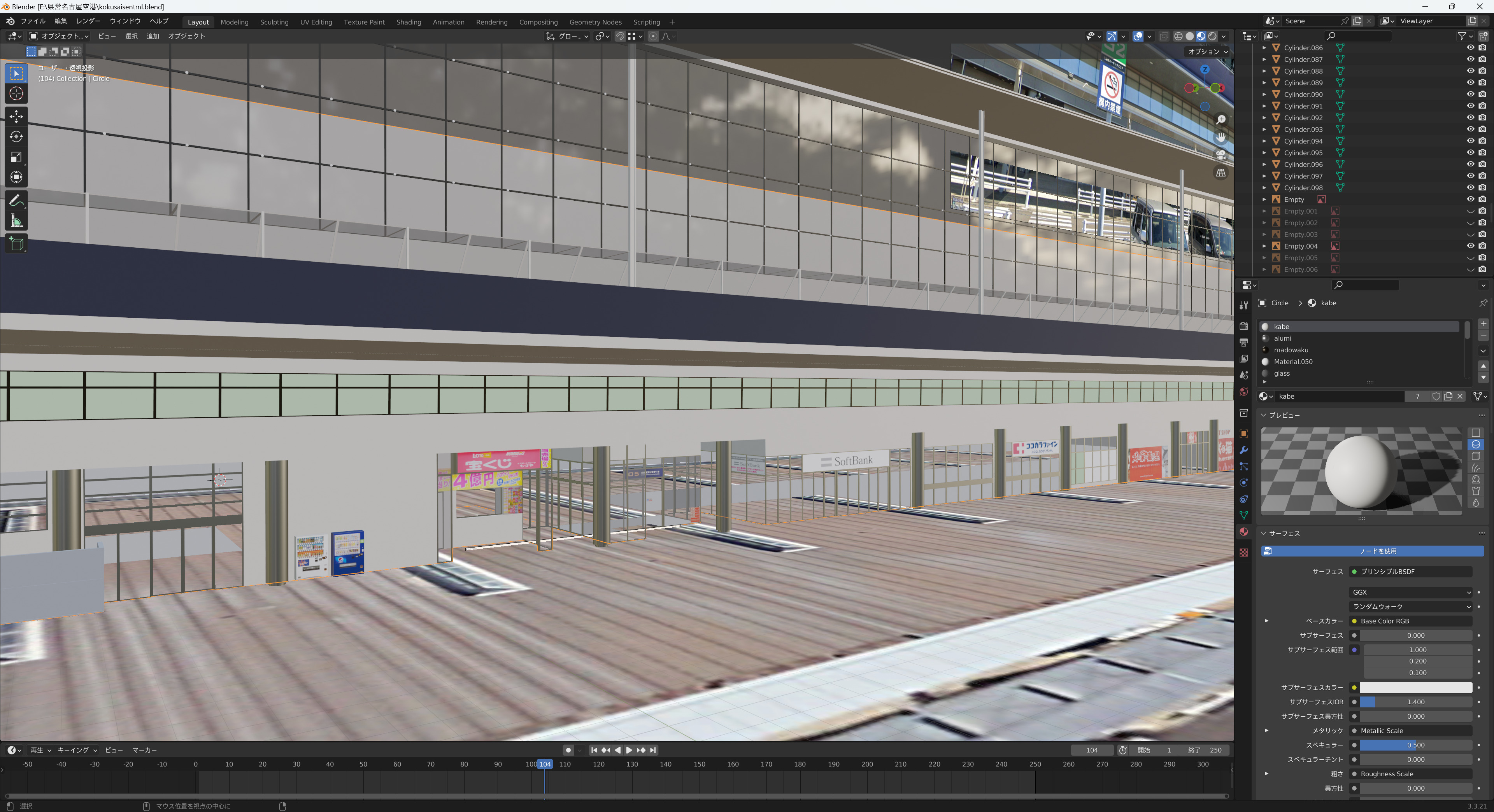The height and width of the screenshot is (812, 1494).
Task: Open the ファイル menu
Action: point(33,21)
